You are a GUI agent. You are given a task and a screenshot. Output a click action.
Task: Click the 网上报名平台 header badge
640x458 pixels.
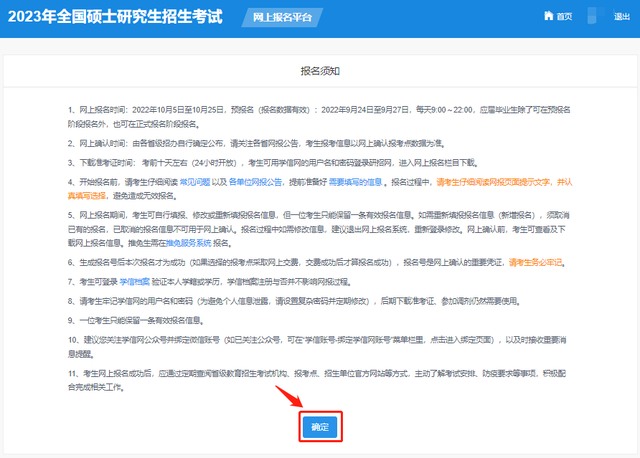(282, 18)
